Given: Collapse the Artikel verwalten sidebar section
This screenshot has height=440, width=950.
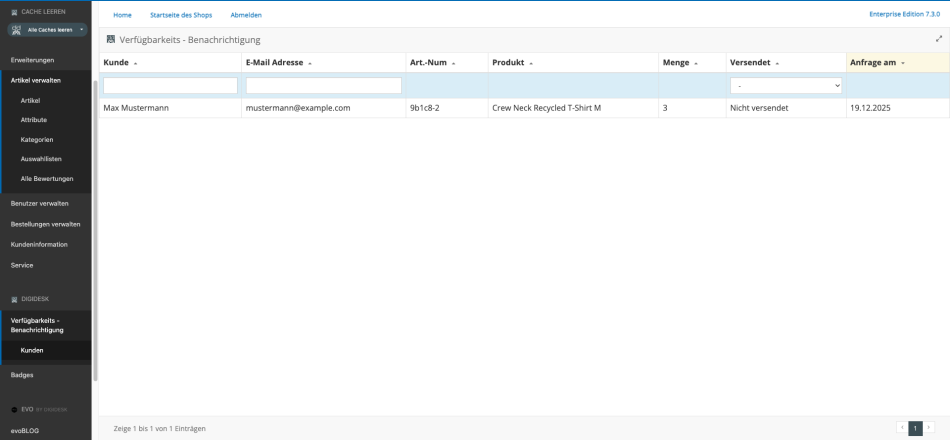Looking at the screenshot, I should point(36,80).
